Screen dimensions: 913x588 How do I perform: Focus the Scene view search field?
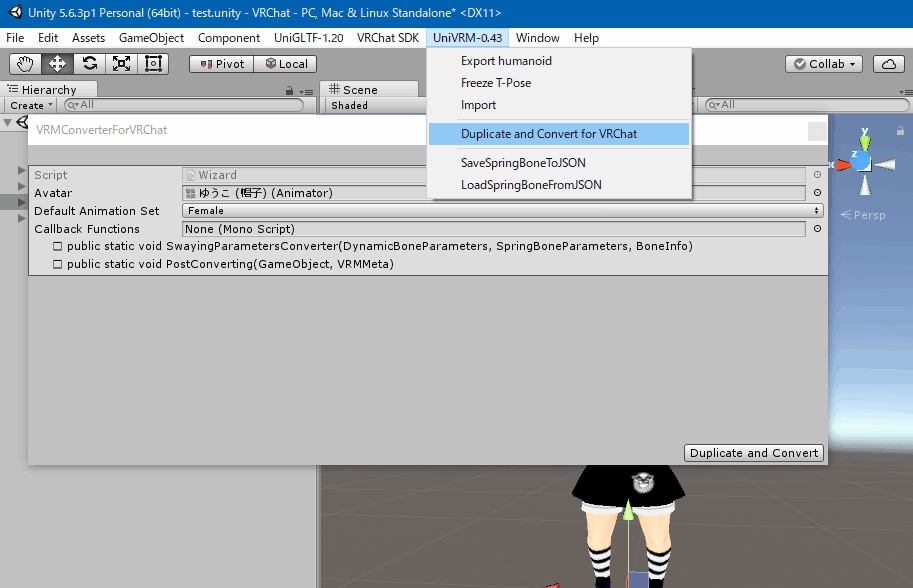coord(807,105)
